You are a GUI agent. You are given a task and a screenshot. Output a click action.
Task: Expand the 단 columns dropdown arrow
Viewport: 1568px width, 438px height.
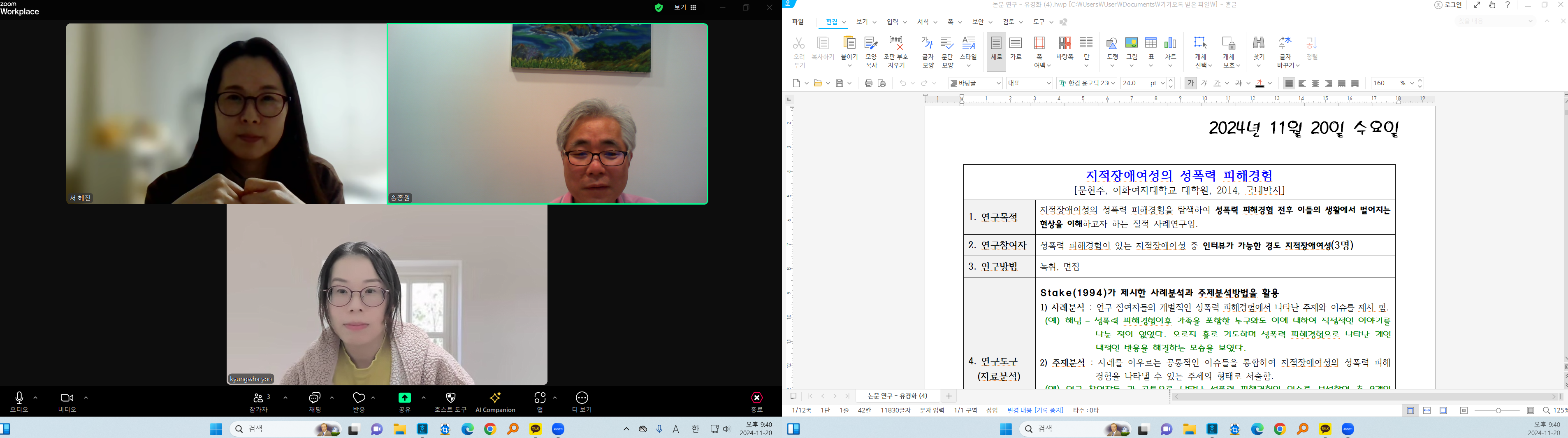pos(1086,66)
